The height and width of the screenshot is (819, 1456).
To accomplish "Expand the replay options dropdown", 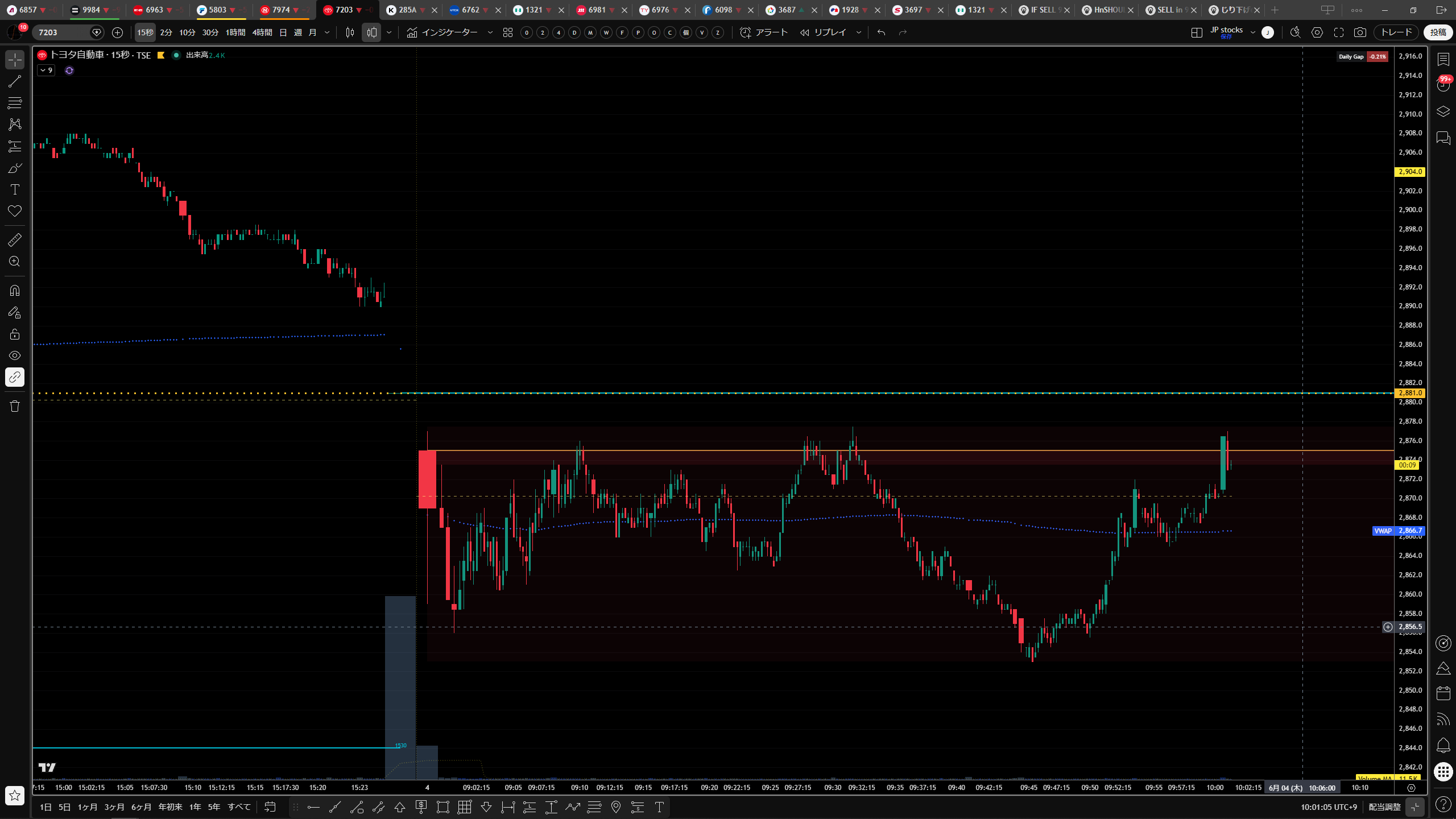I will (859, 32).
